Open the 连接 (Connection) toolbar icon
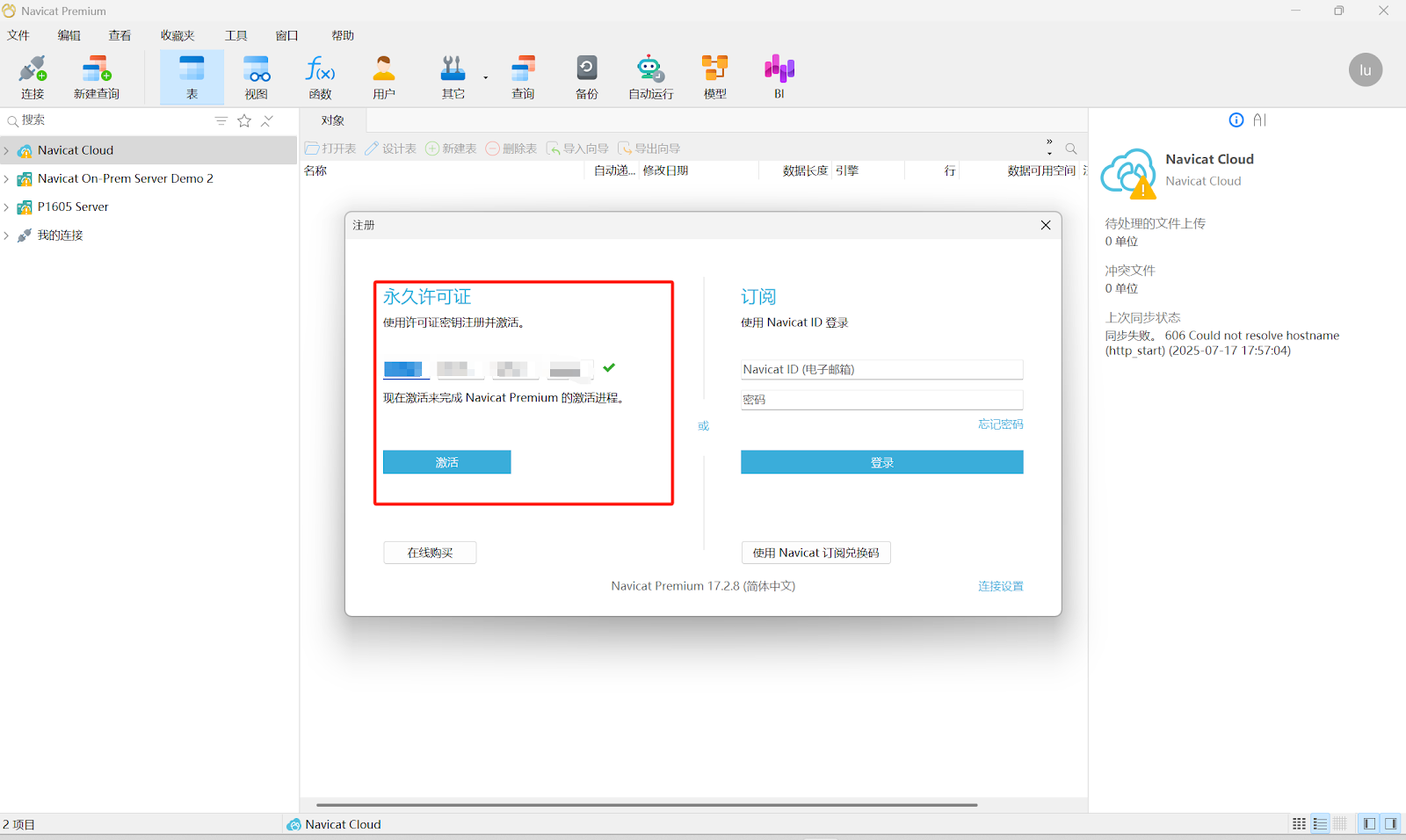Screen dimensions: 1406x840 (x=33, y=77)
